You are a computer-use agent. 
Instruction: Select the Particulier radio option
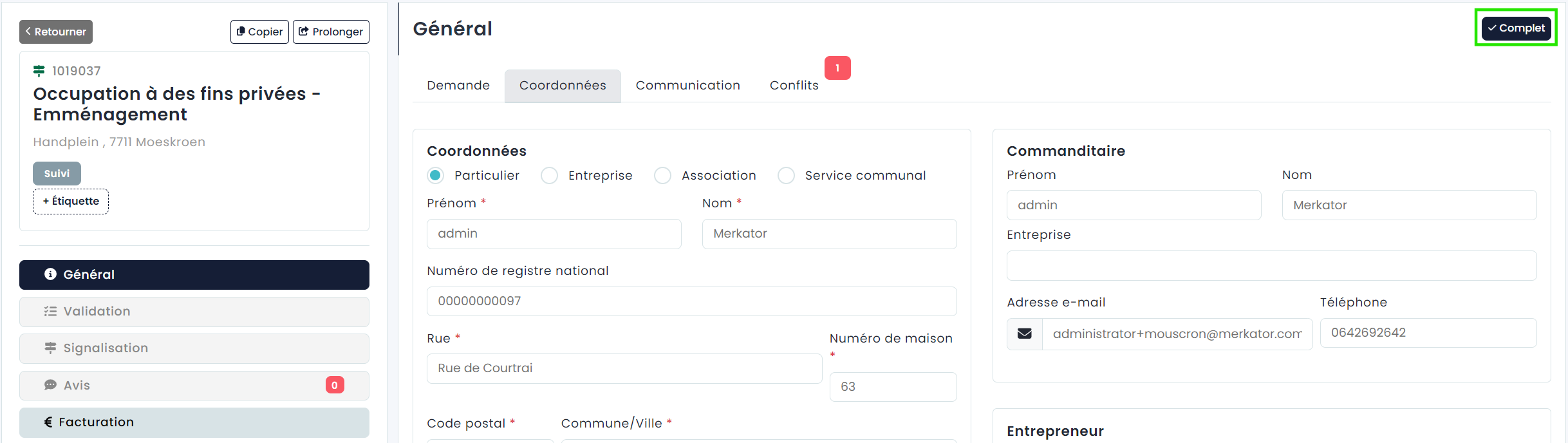(436, 175)
